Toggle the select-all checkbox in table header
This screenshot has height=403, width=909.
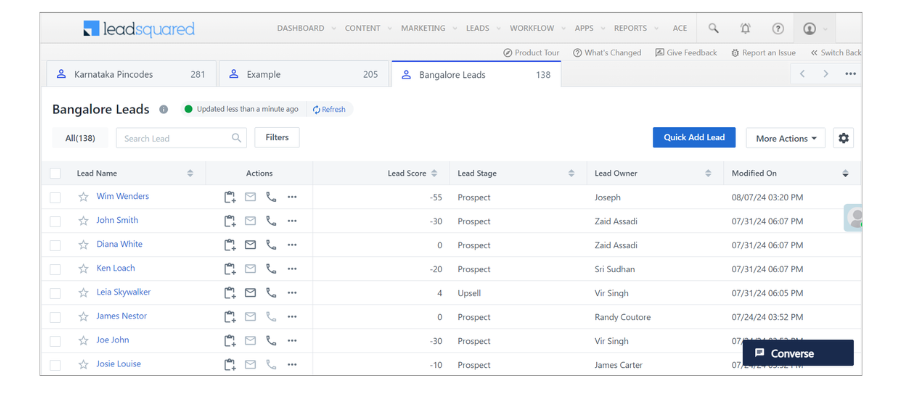point(56,174)
